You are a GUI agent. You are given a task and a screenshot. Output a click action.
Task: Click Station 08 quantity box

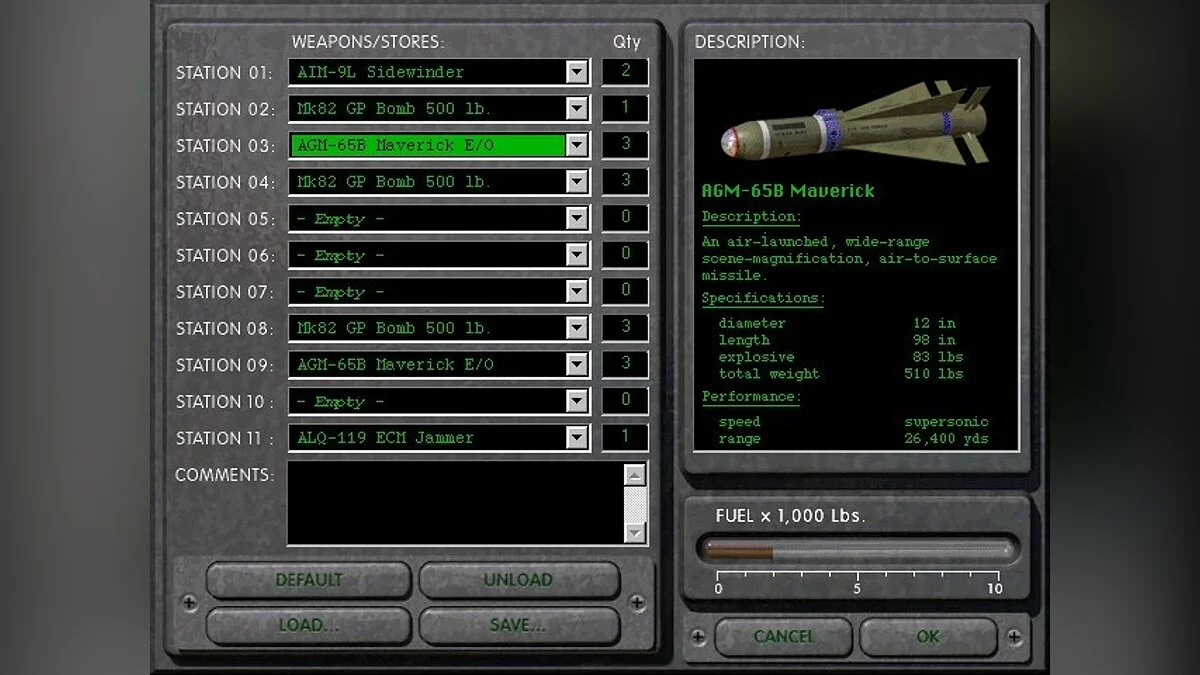[x=625, y=328]
